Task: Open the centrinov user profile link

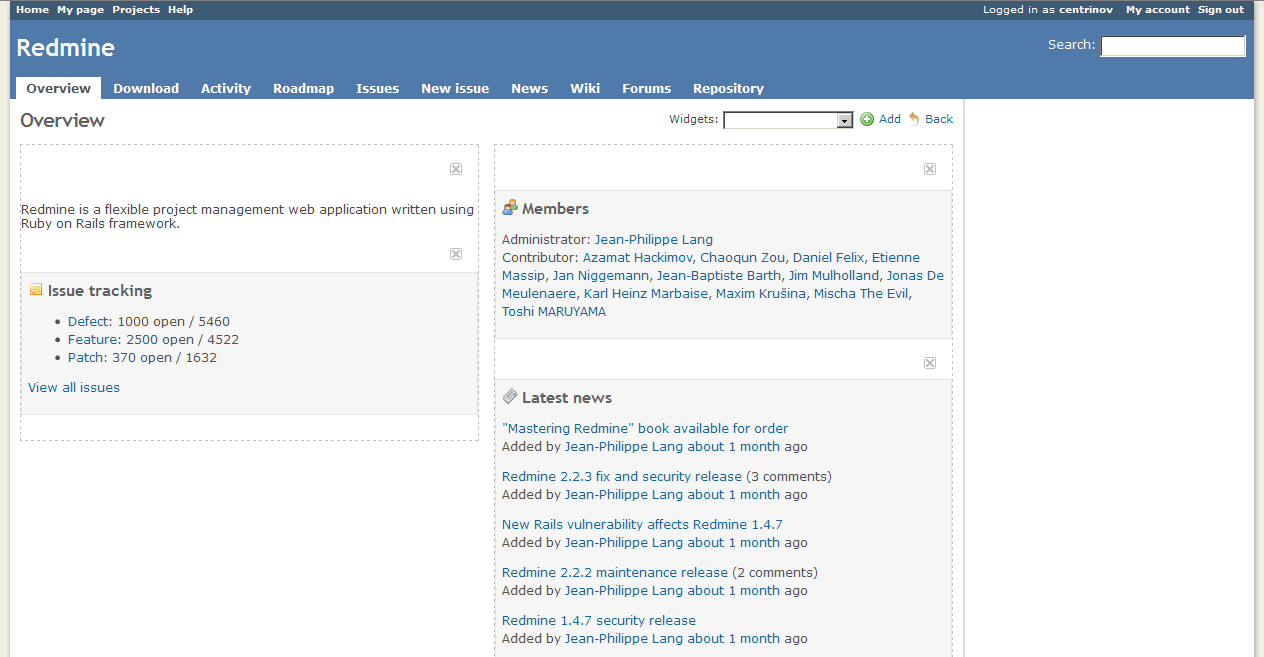Action: (x=1088, y=10)
